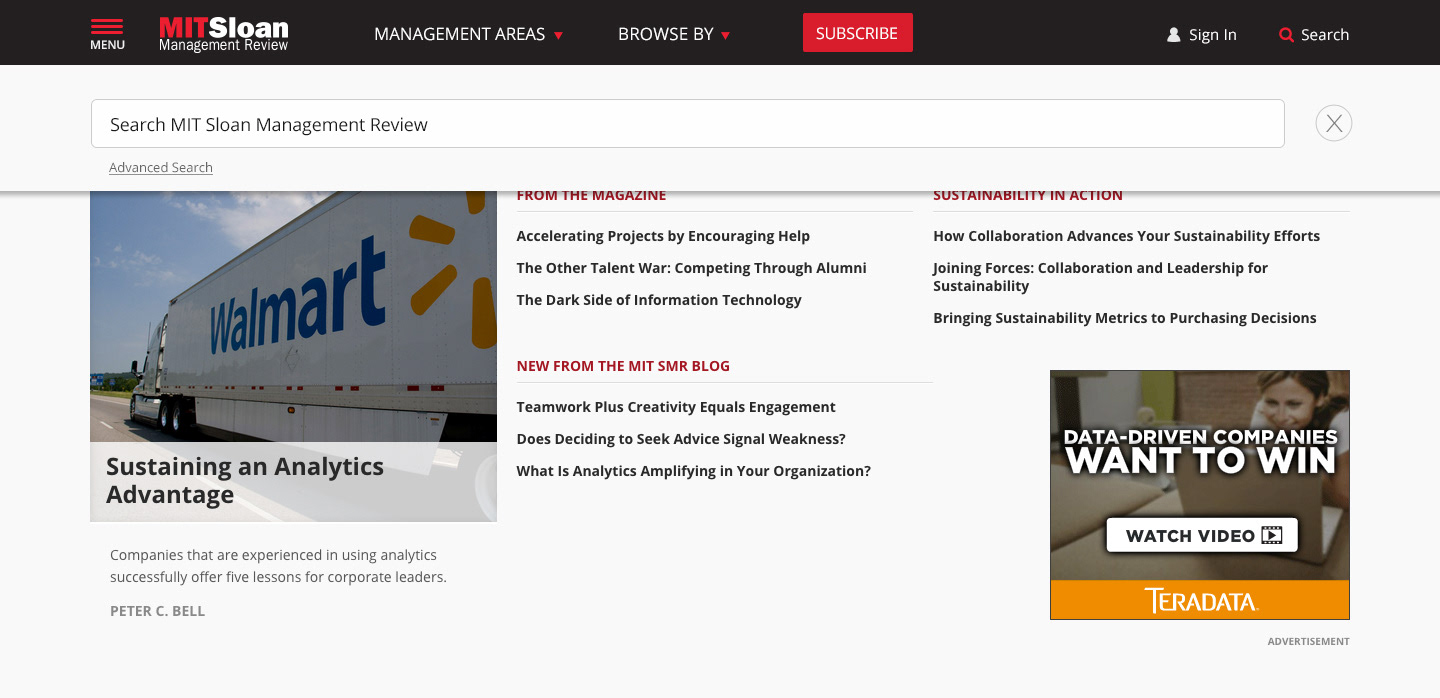This screenshot has width=1440, height=698.
Task: Click the MIT Sloan Management Review logo
Action: [x=223, y=34]
